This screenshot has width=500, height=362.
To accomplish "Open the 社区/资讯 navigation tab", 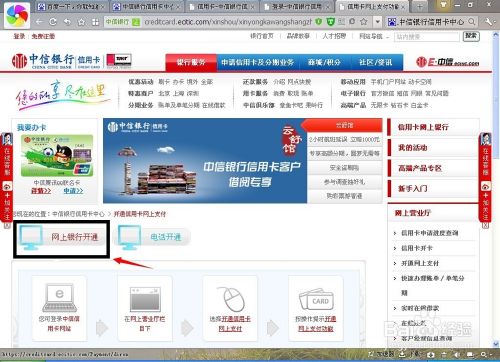I will pos(376,62).
